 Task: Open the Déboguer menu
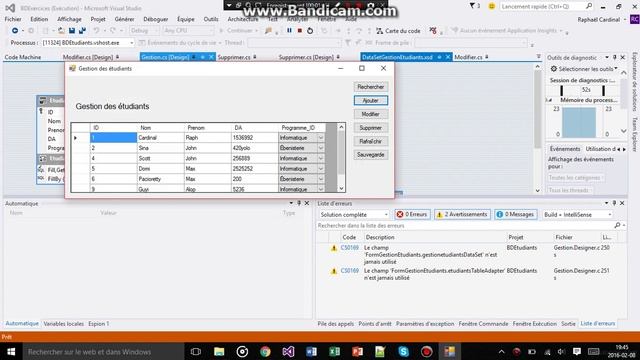(156, 19)
